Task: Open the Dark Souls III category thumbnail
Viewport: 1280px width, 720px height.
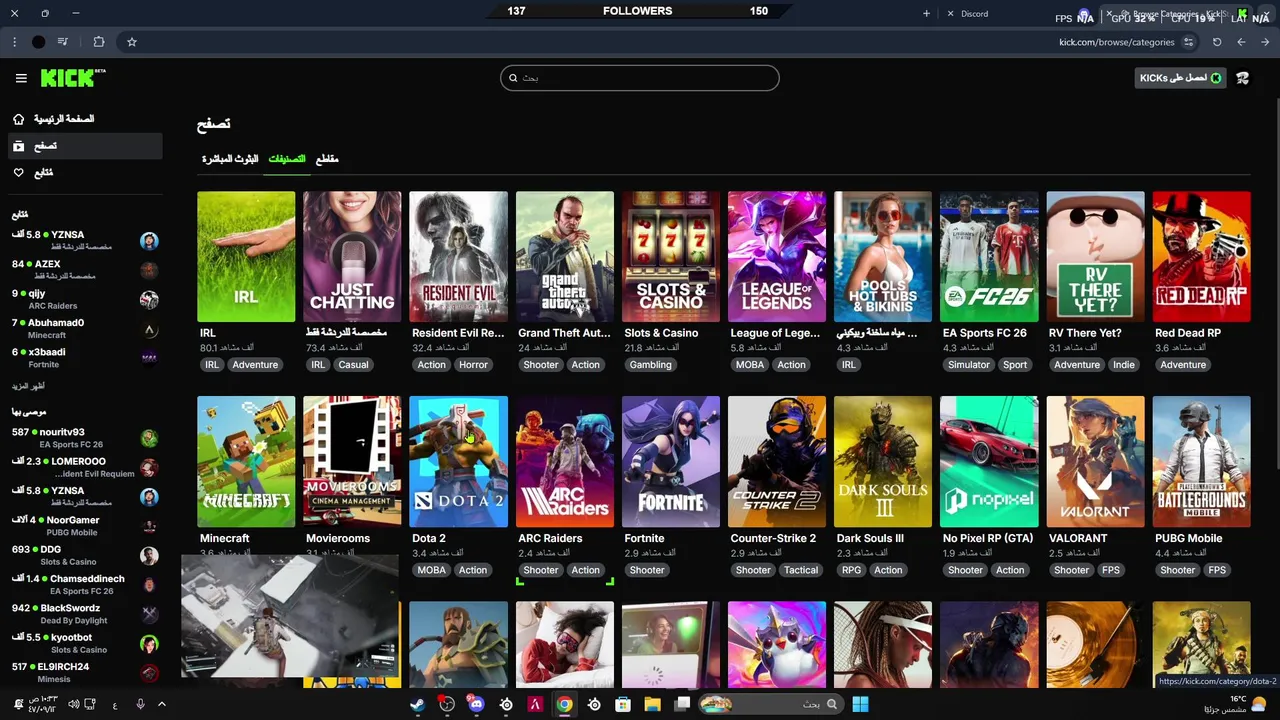Action: pos(883,462)
